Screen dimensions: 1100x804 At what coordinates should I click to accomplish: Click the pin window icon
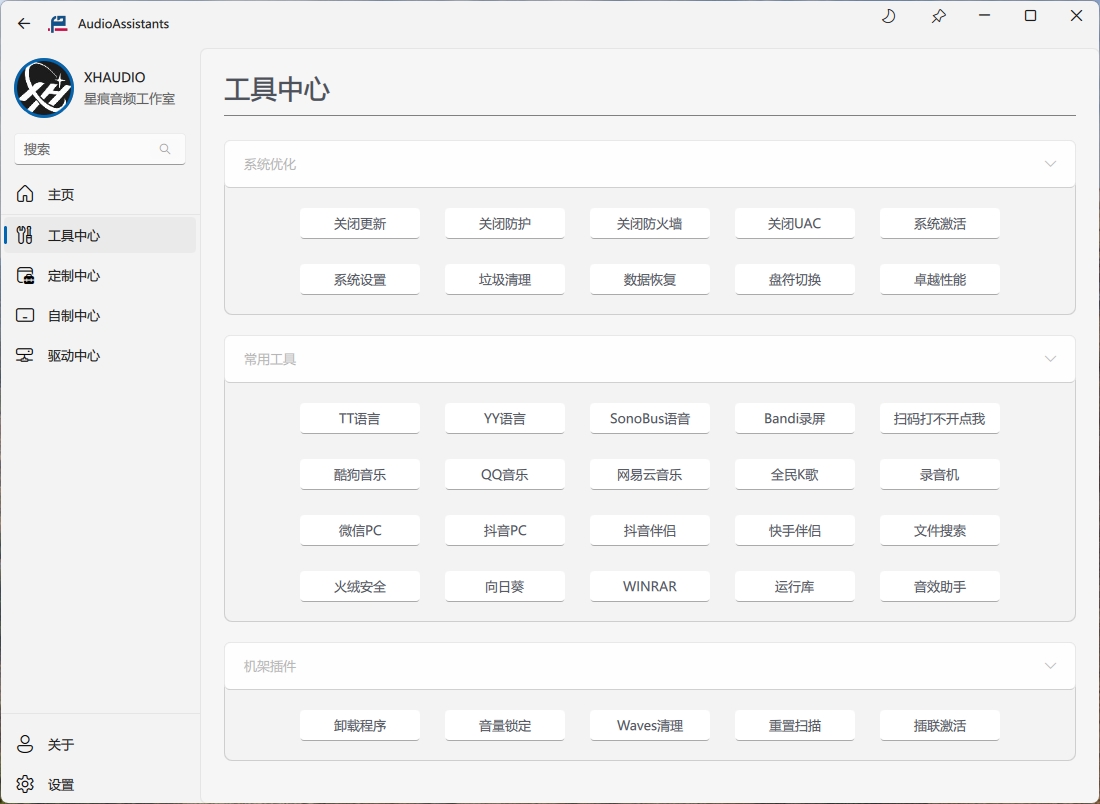click(938, 16)
